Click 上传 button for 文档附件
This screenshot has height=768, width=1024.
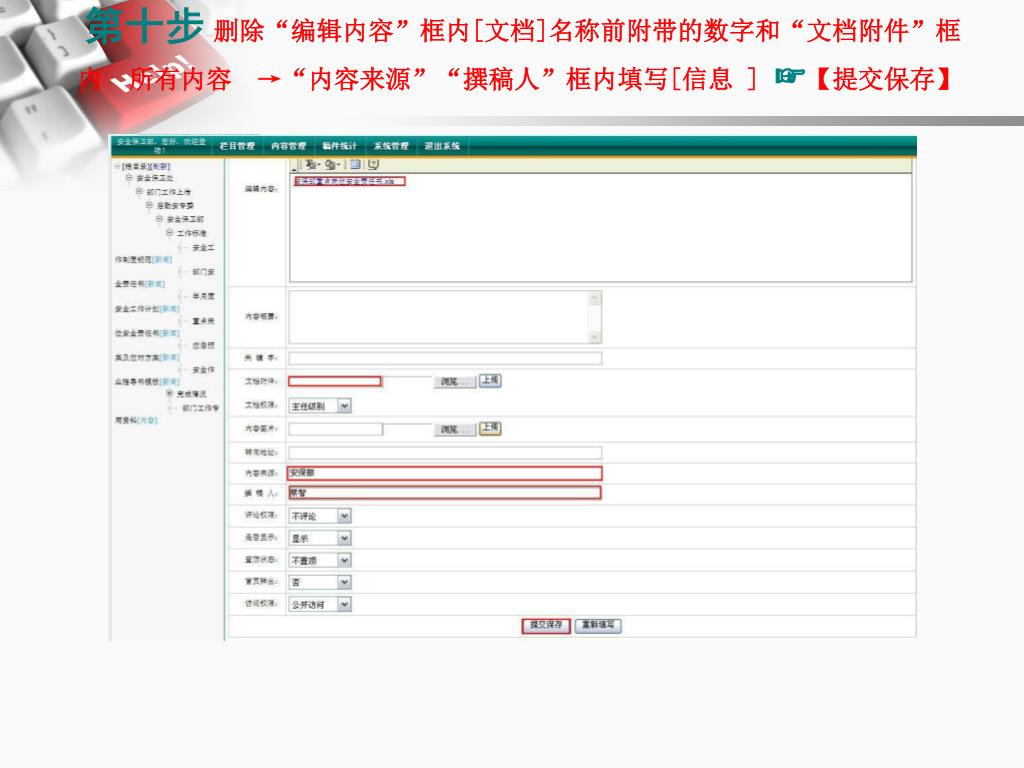490,380
